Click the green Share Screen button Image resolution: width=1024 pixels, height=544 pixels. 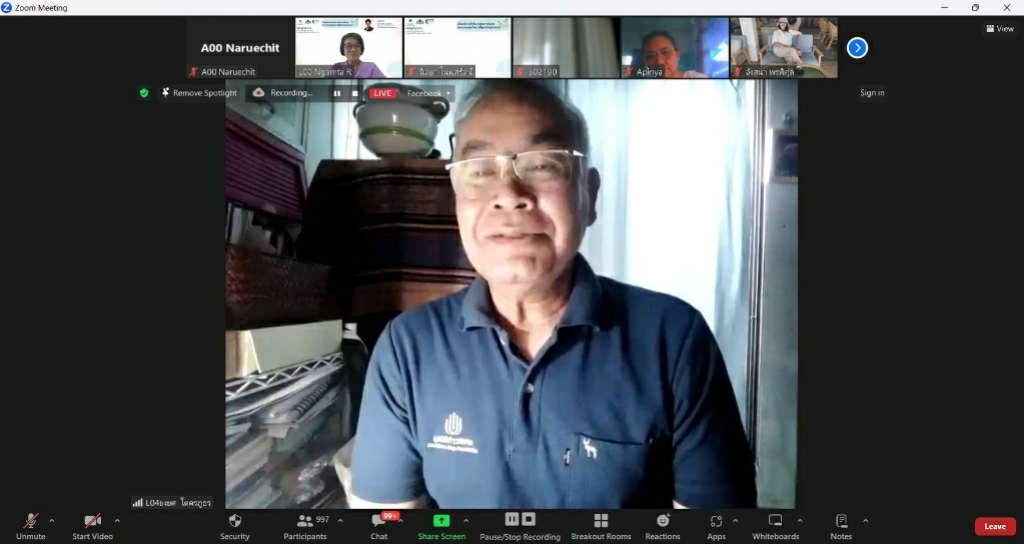[x=441, y=526]
